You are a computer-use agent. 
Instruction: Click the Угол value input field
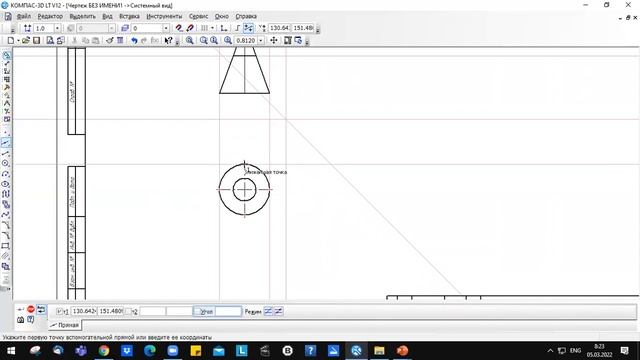(x=228, y=311)
